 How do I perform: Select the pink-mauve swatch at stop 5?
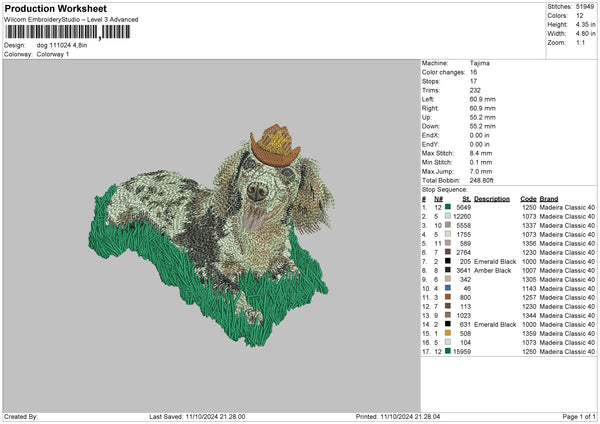pos(447,242)
